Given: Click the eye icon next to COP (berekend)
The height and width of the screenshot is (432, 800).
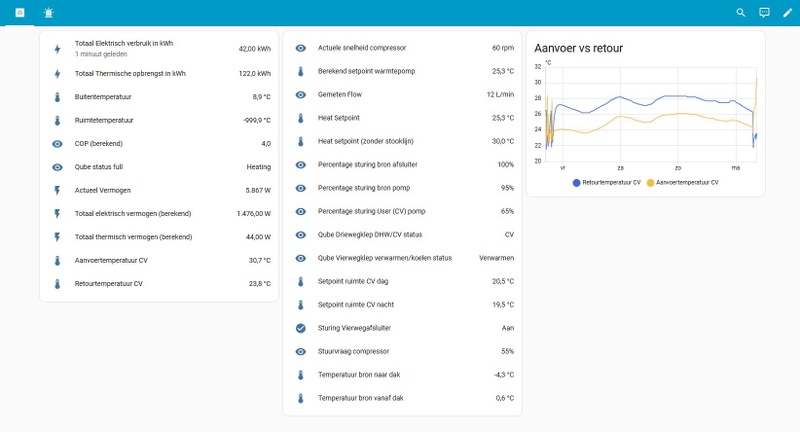Looking at the screenshot, I should coord(57,144).
